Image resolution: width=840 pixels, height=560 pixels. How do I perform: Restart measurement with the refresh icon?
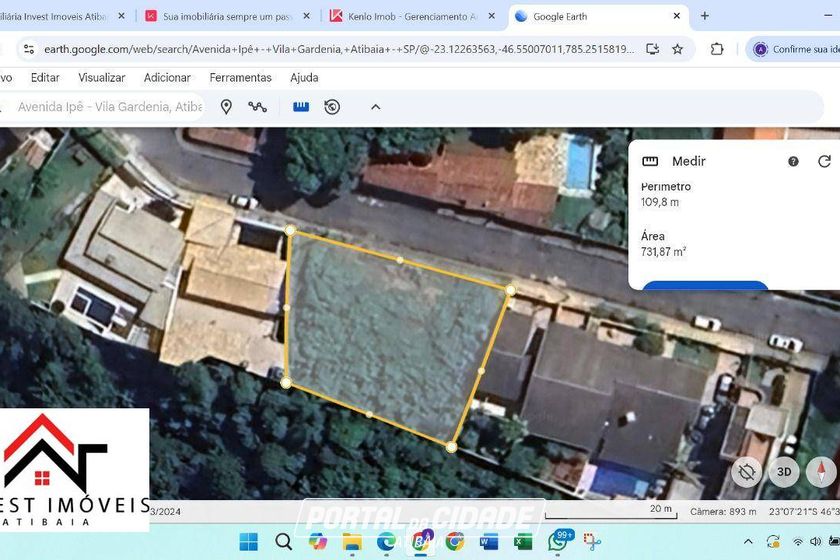[824, 161]
